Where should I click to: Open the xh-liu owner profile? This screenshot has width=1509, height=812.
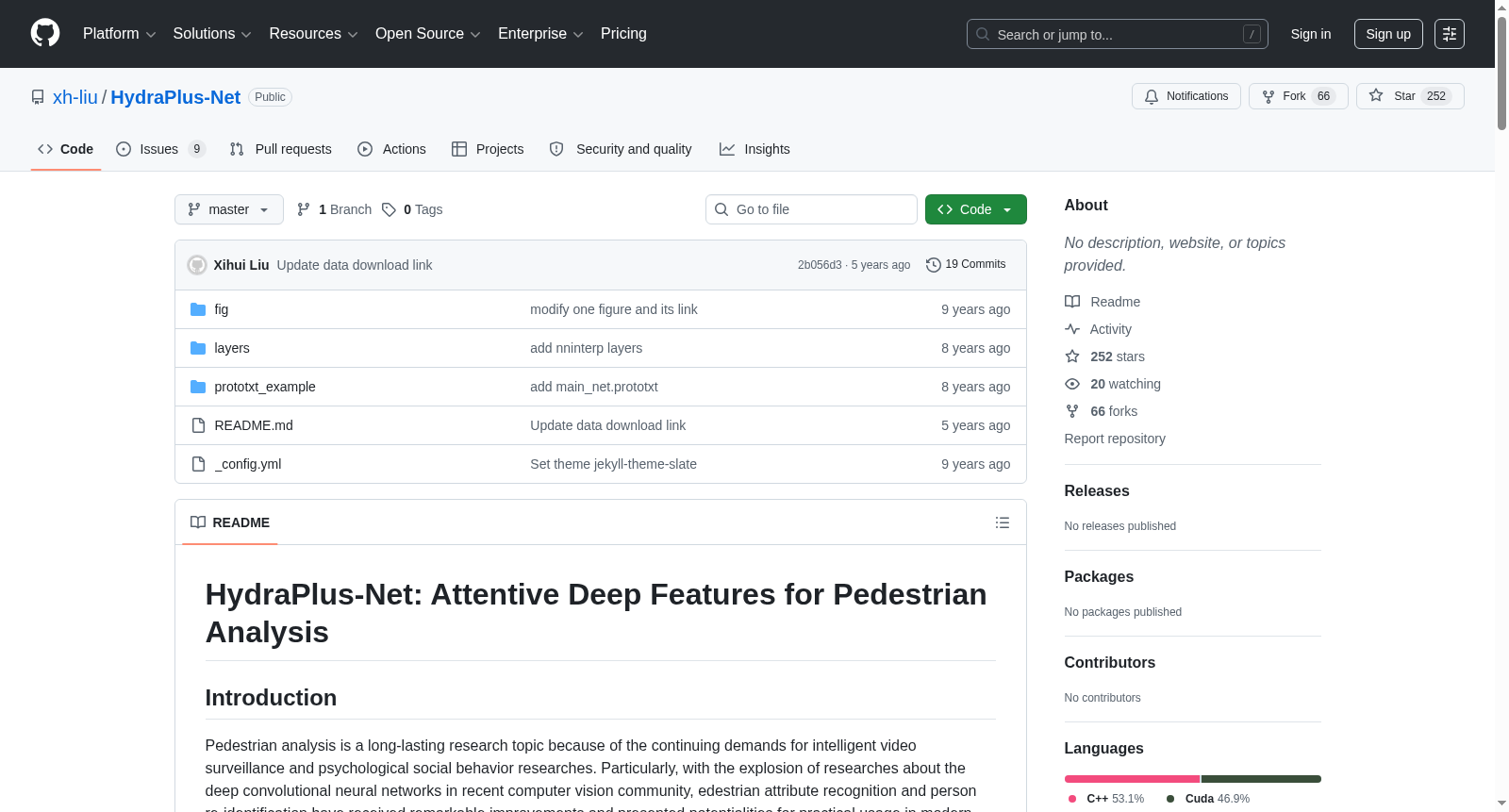pyautogui.click(x=75, y=97)
